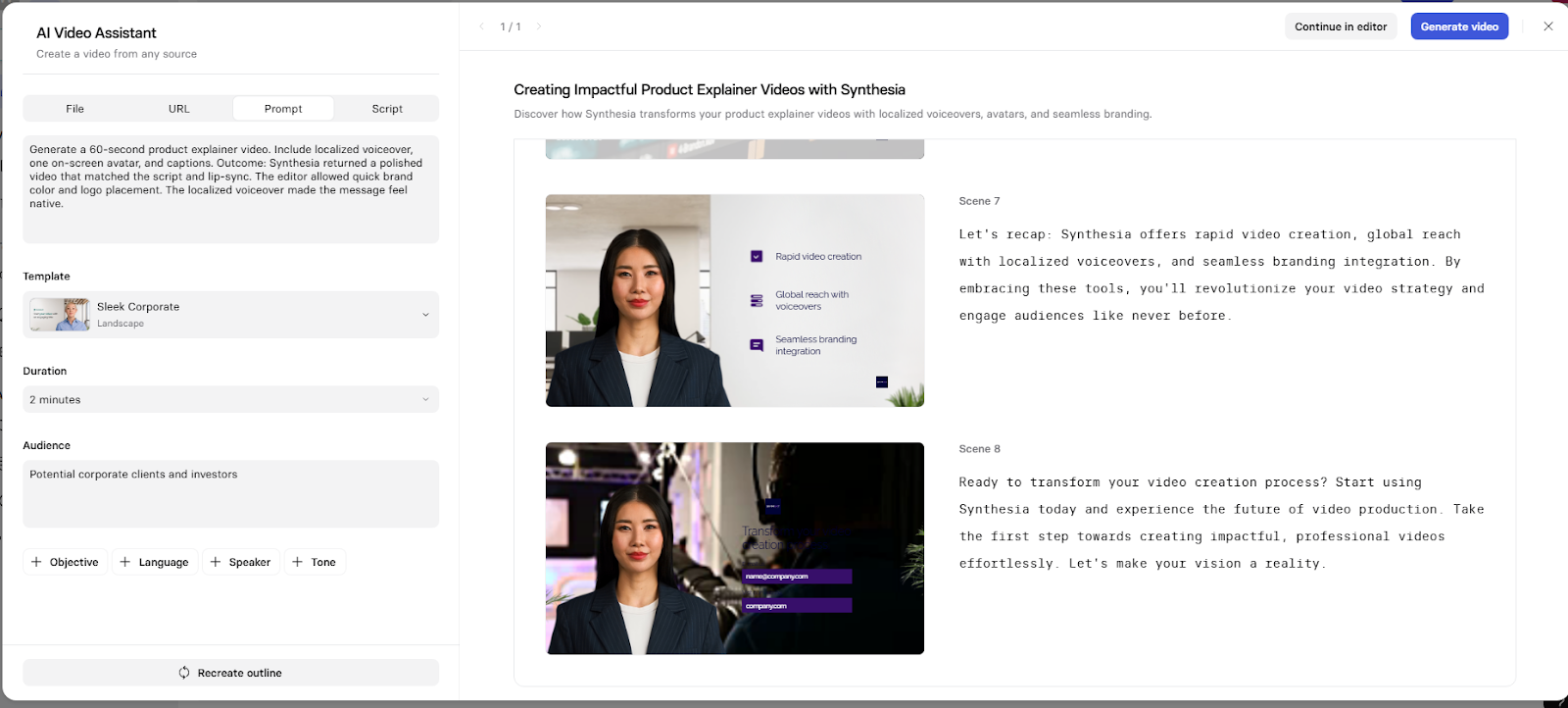
Task: Click Continue in editor button
Action: (1340, 26)
